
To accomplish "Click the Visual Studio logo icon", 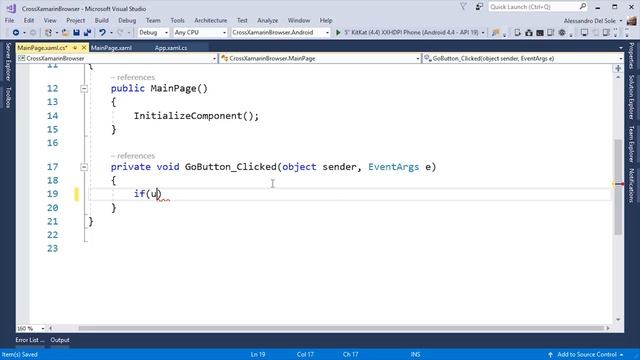I will tap(11, 8).
